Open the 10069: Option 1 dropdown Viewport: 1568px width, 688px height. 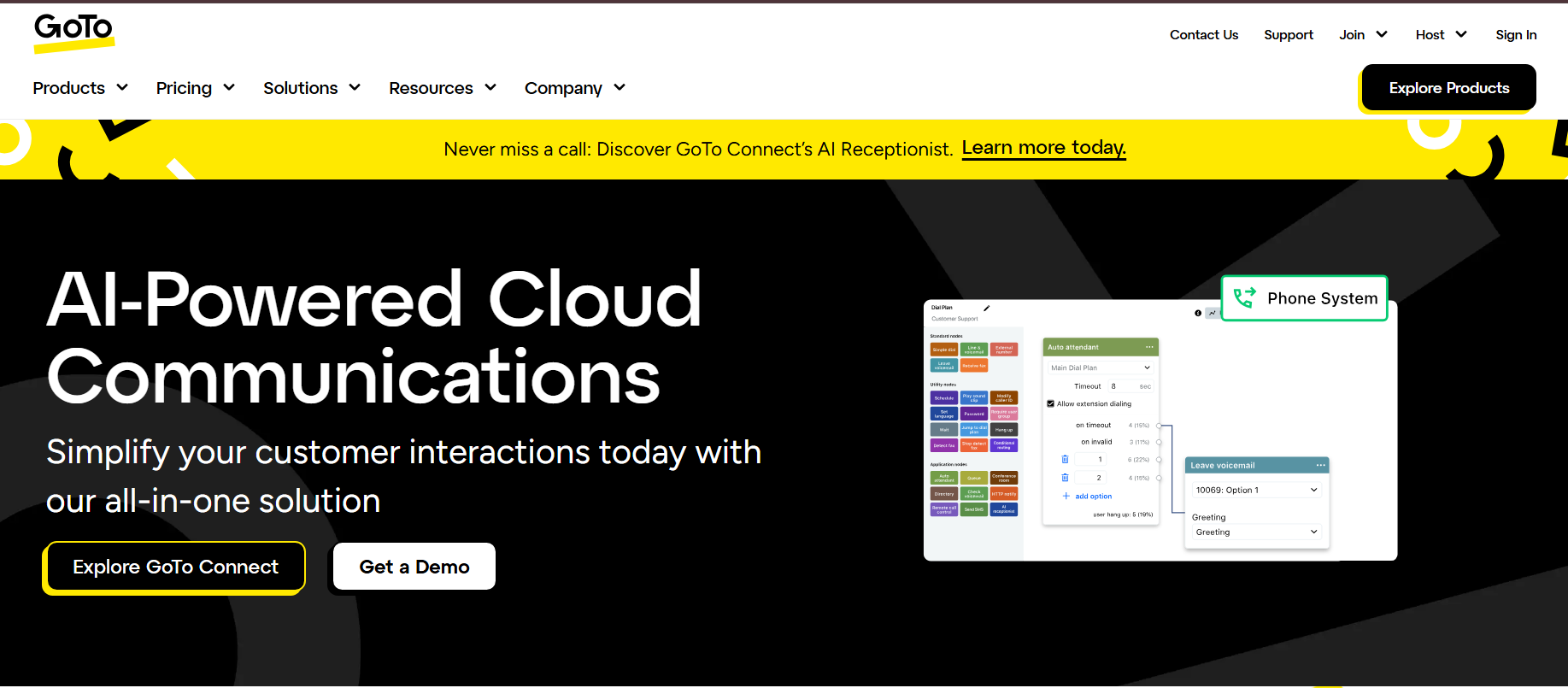click(x=1256, y=490)
